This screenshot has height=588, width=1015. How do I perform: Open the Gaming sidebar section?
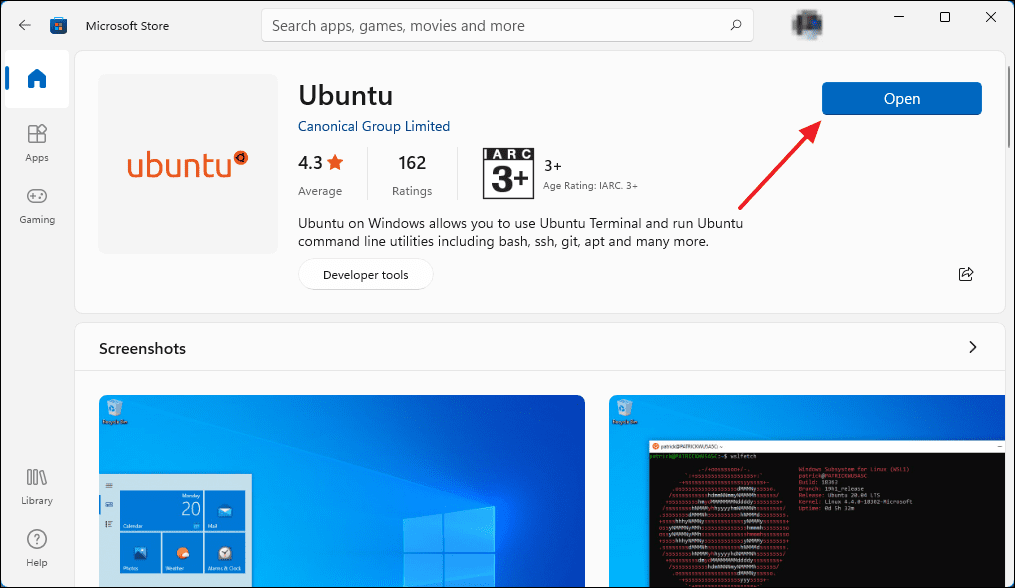click(x=37, y=206)
